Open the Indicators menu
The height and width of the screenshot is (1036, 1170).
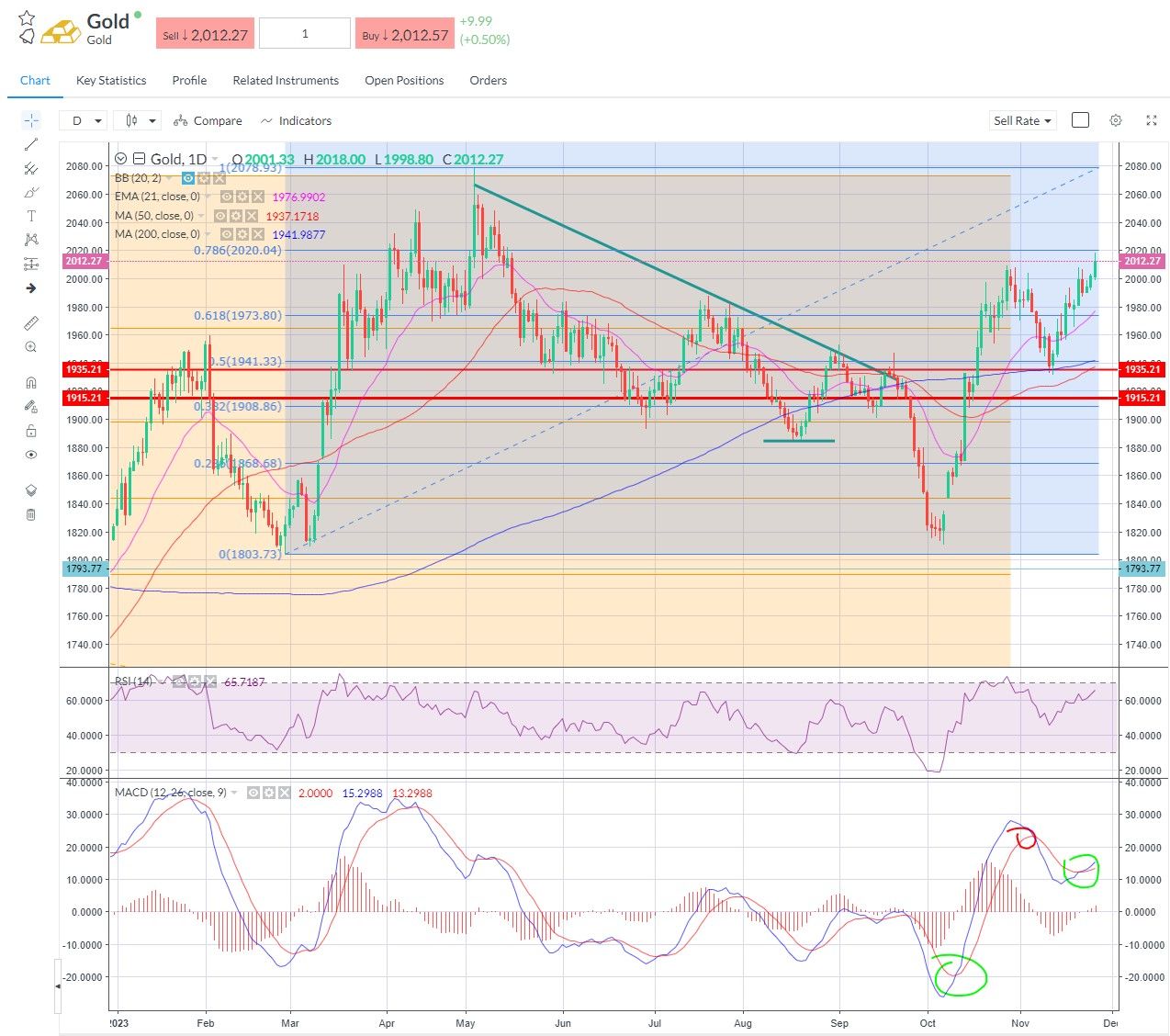(x=296, y=120)
